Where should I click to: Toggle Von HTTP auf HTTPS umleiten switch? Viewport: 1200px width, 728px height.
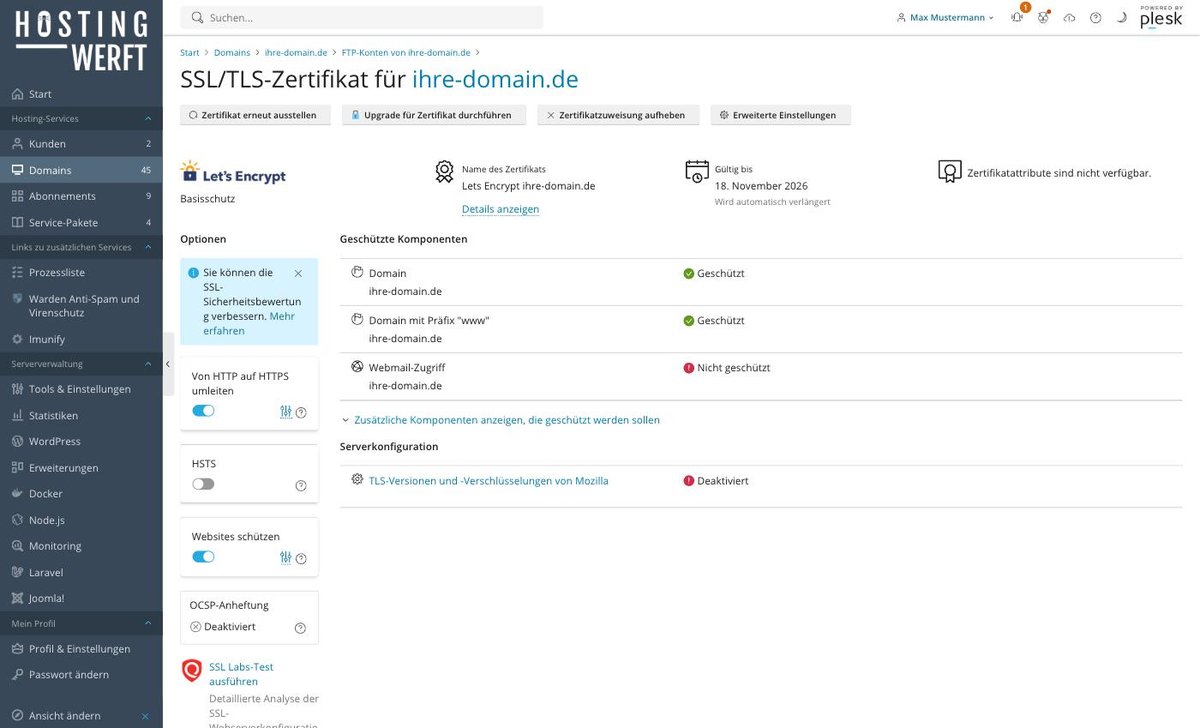pyautogui.click(x=203, y=411)
